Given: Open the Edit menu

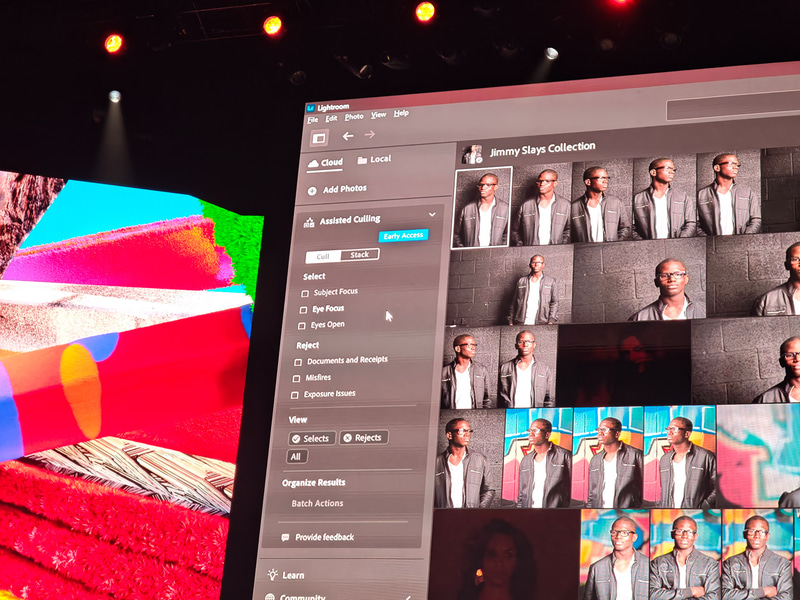Looking at the screenshot, I should [x=332, y=118].
